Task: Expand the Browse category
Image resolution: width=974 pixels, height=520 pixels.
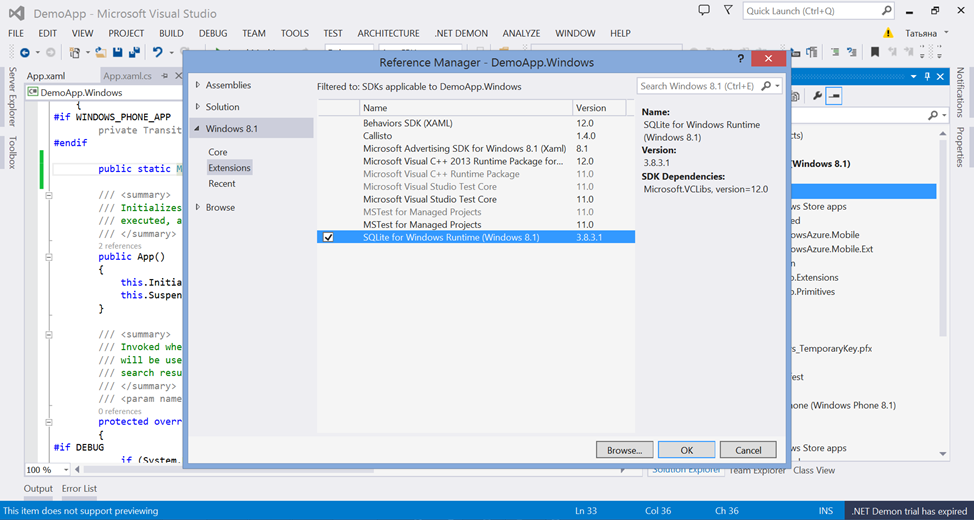Action: click(x=198, y=207)
